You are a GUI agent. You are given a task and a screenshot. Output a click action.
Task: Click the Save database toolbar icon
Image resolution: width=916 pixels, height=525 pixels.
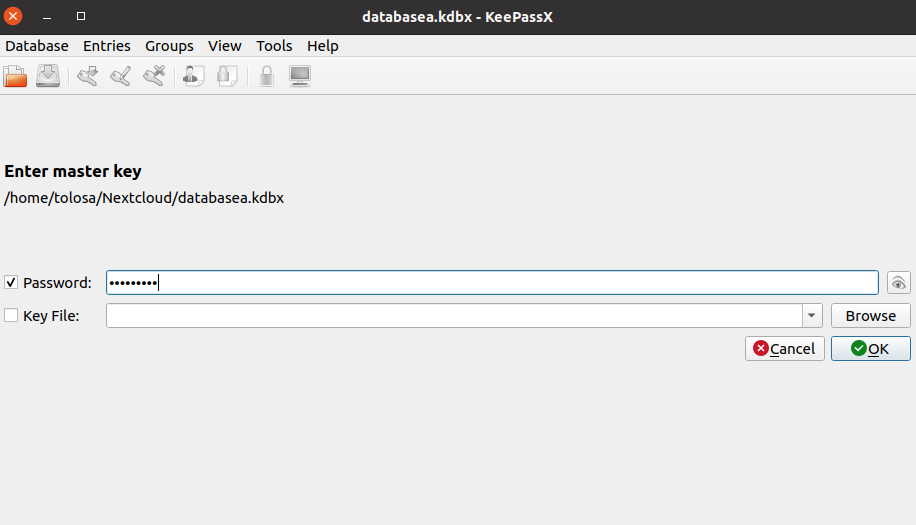click(48, 76)
